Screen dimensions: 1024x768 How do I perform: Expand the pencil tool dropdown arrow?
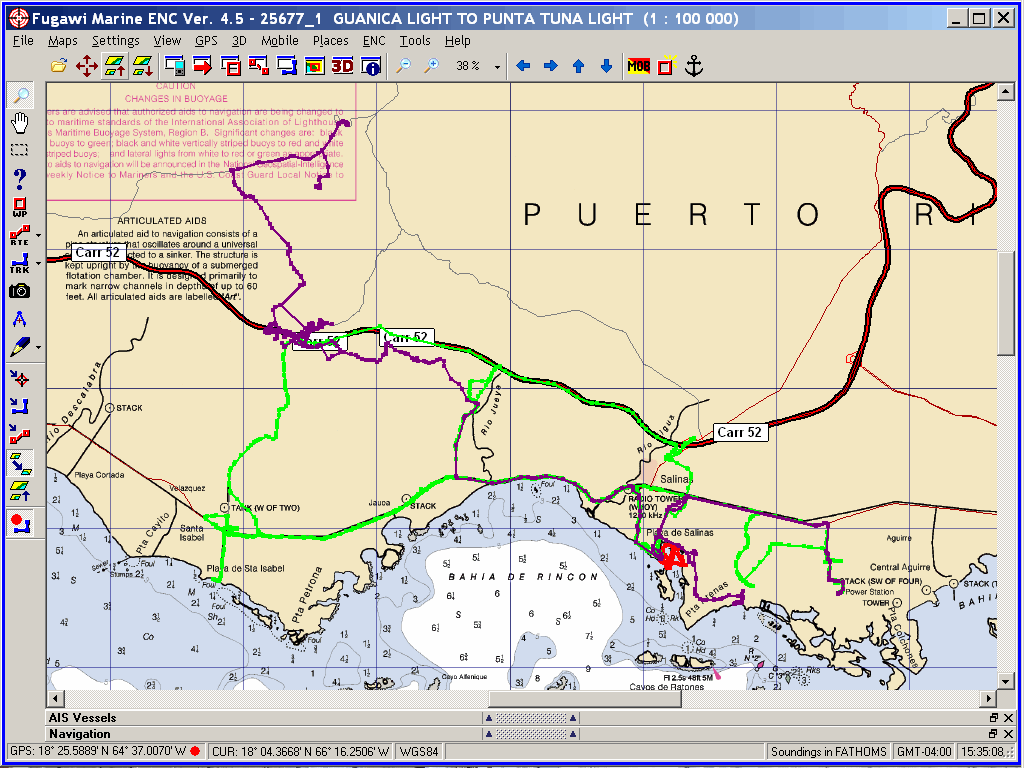tap(39, 347)
